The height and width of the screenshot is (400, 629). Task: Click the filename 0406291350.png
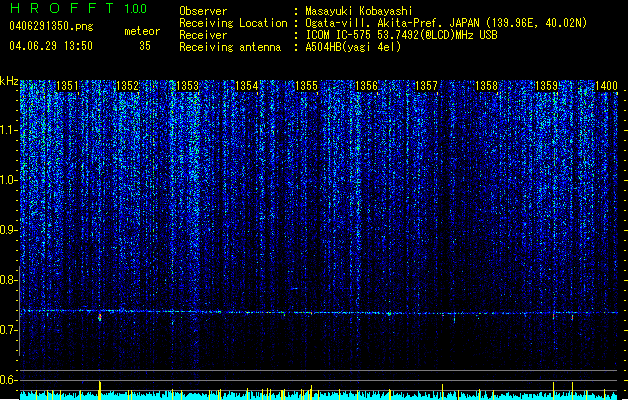pyautogui.click(x=51, y=26)
